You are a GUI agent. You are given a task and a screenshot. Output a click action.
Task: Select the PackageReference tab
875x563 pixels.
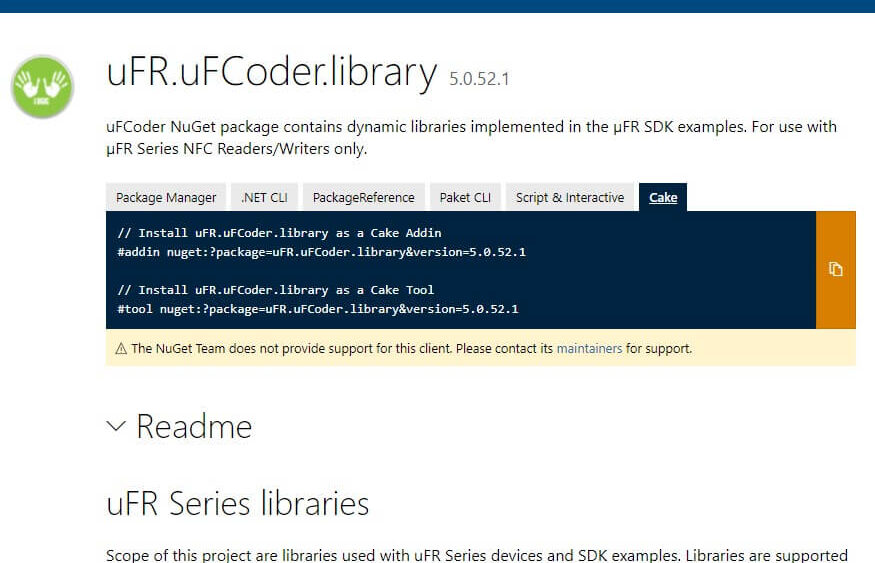click(364, 198)
